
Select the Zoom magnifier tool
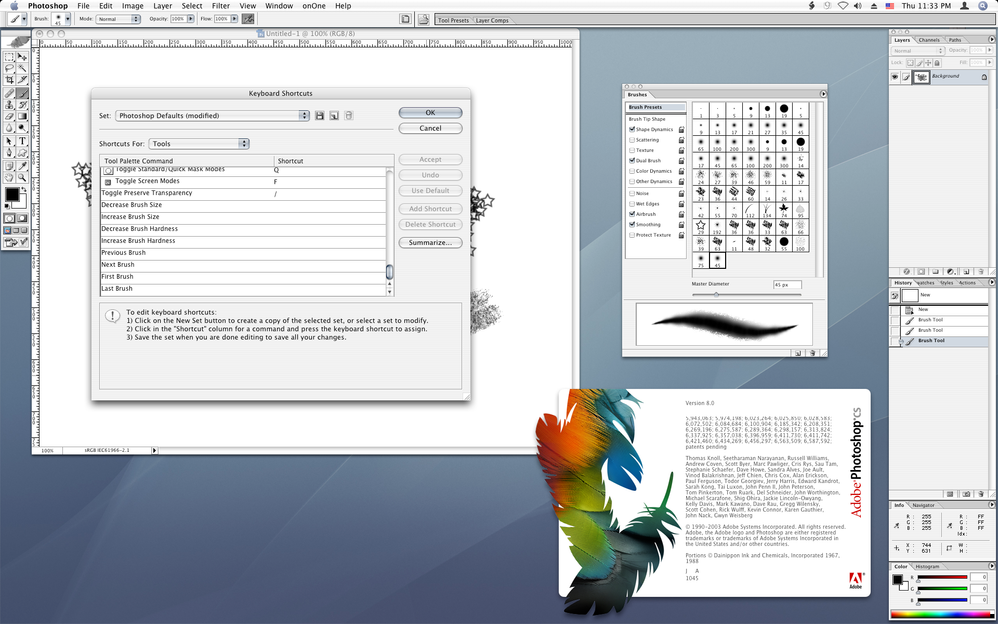[22, 178]
